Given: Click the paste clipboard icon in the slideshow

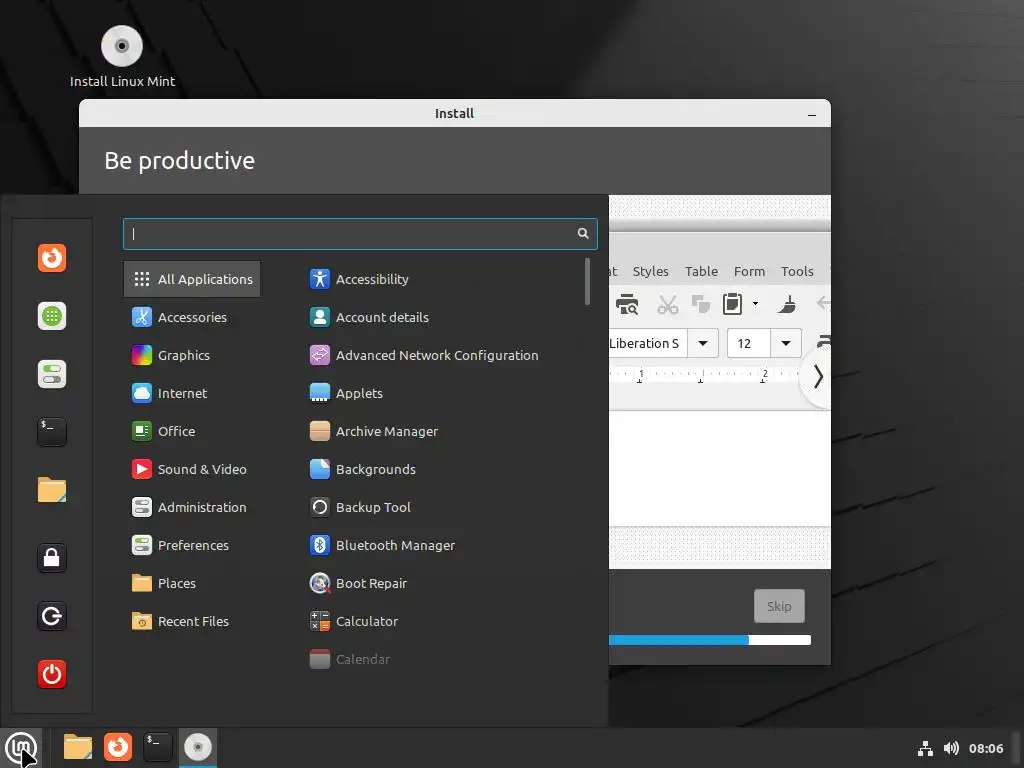Looking at the screenshot, I should (x=733, y=304).
